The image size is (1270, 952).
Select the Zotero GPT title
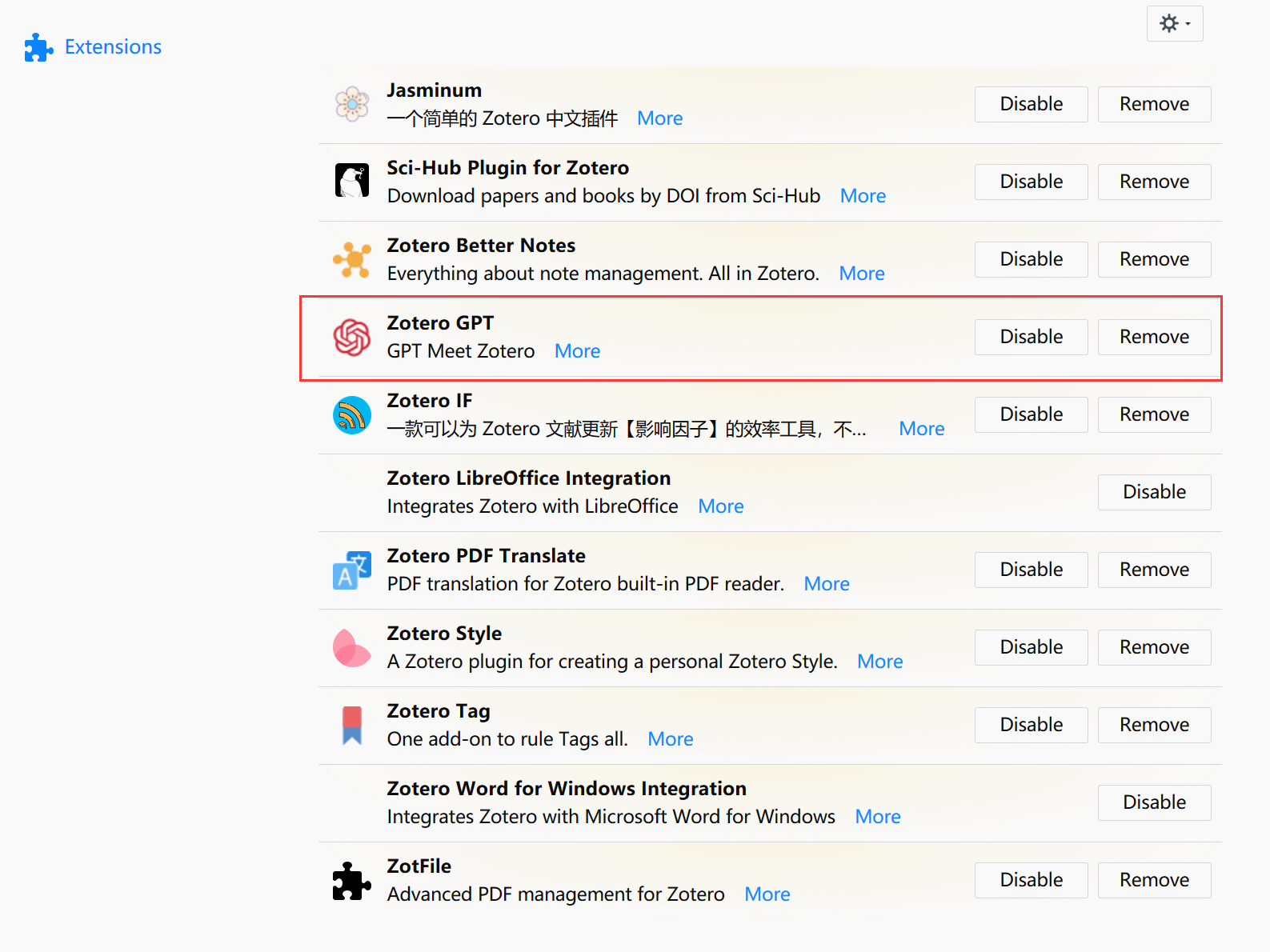pyautogui.click(x=441, y=323)
